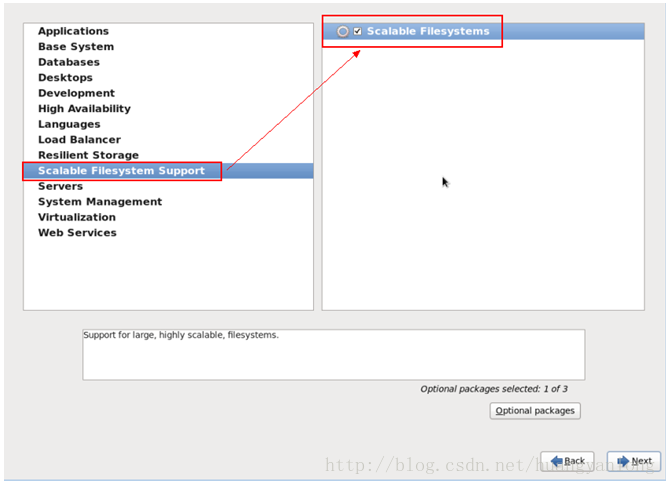666x485 pixels.
Task: Click the package group description text box
Action: coord(333,355)
